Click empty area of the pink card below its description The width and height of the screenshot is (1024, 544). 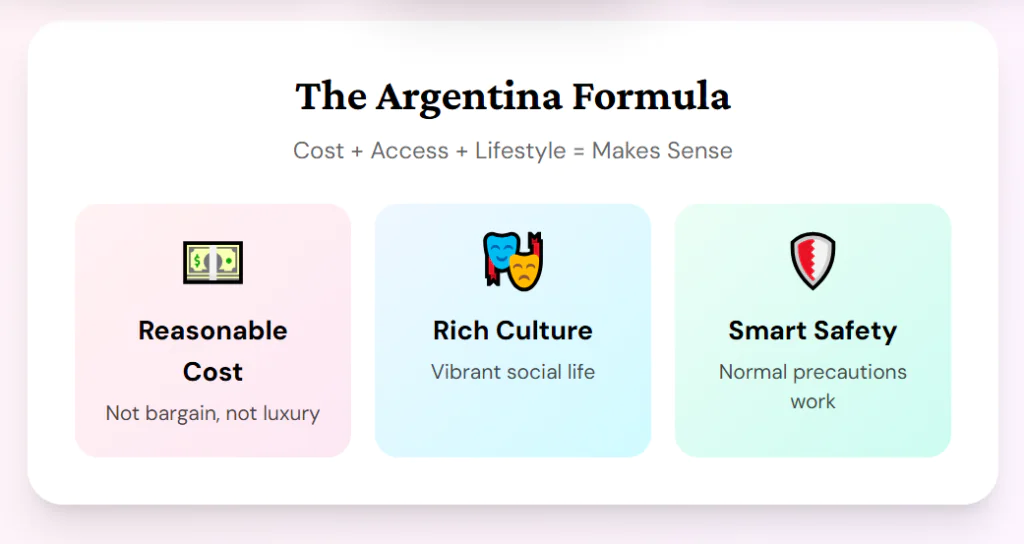(213, 441)
